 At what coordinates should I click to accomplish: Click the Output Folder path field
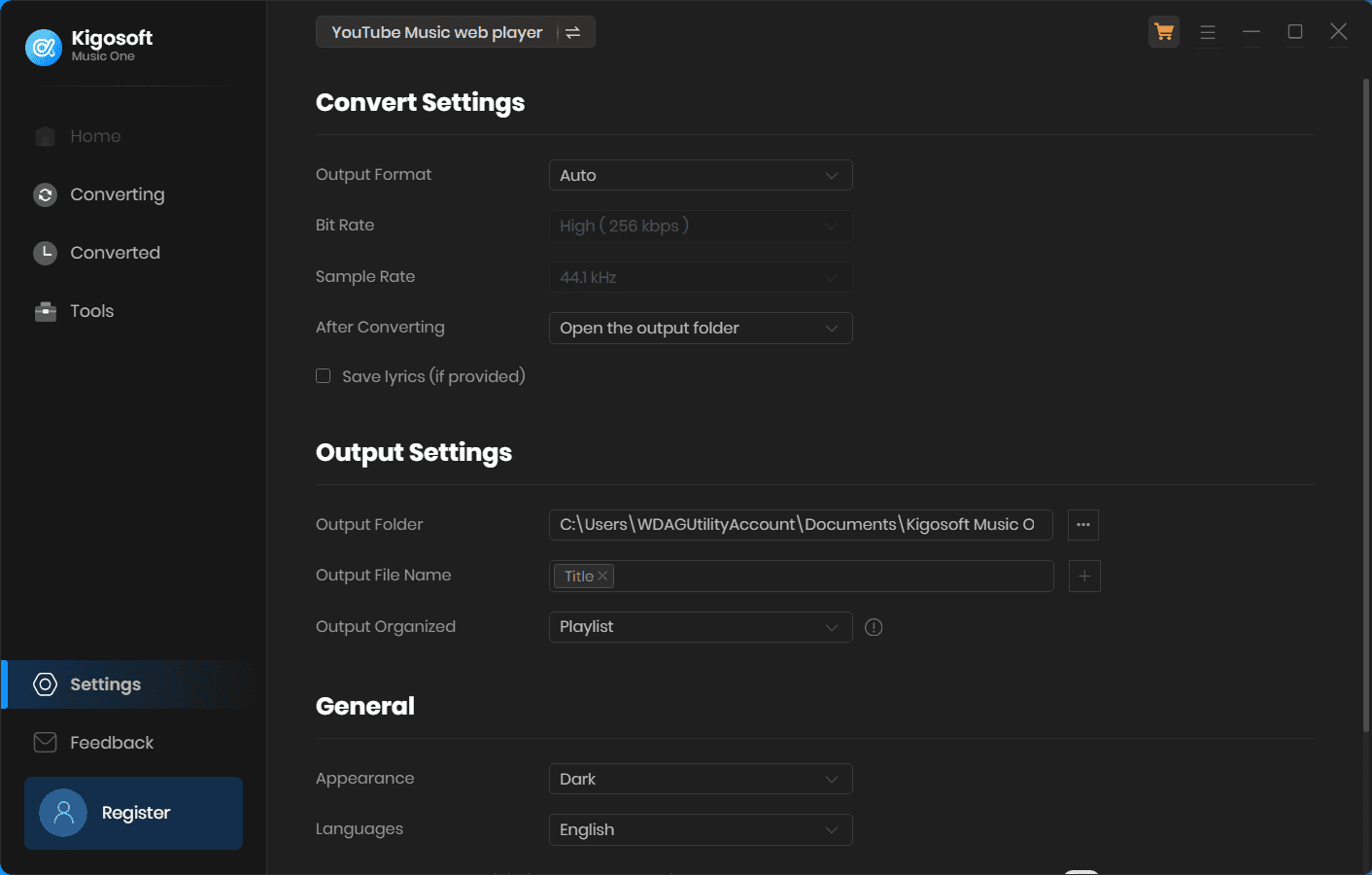(x=800, y=525)
